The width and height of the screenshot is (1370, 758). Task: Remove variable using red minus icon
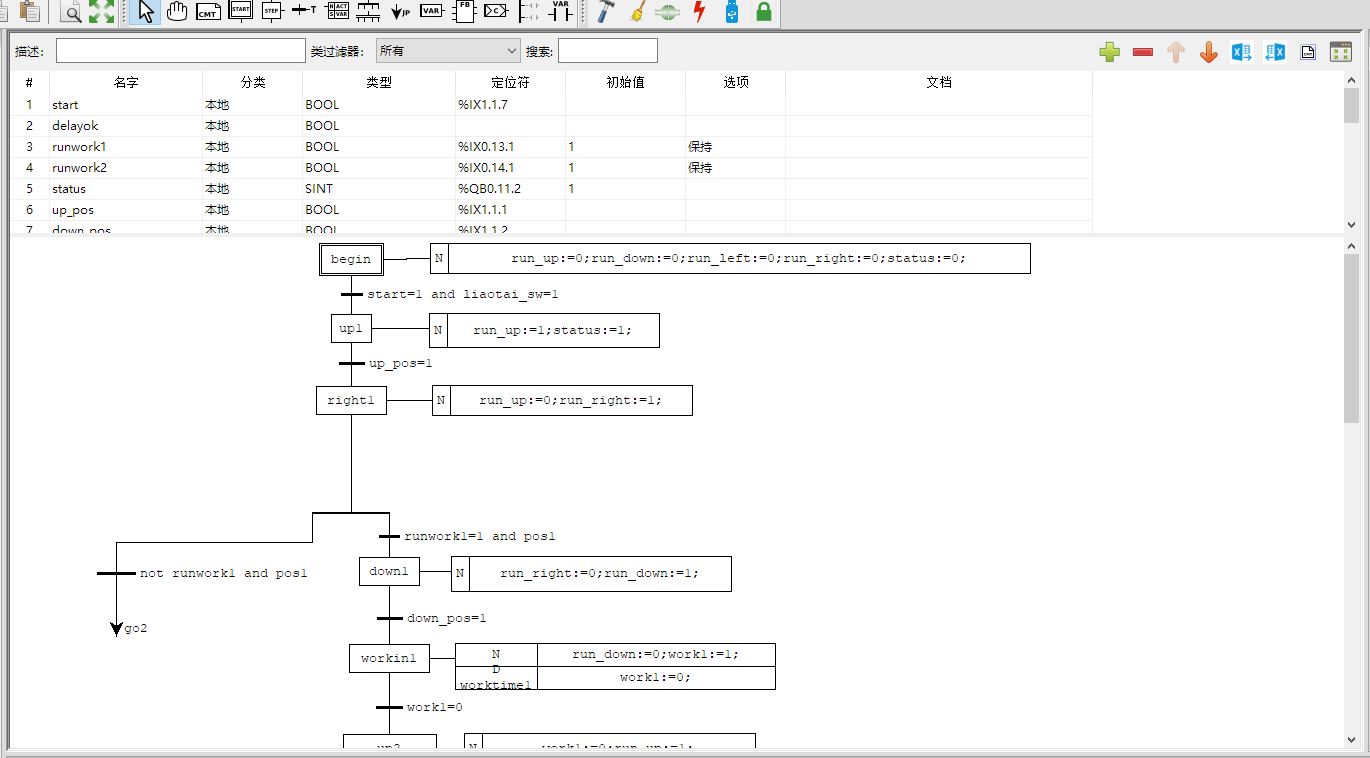(1143, 53)
